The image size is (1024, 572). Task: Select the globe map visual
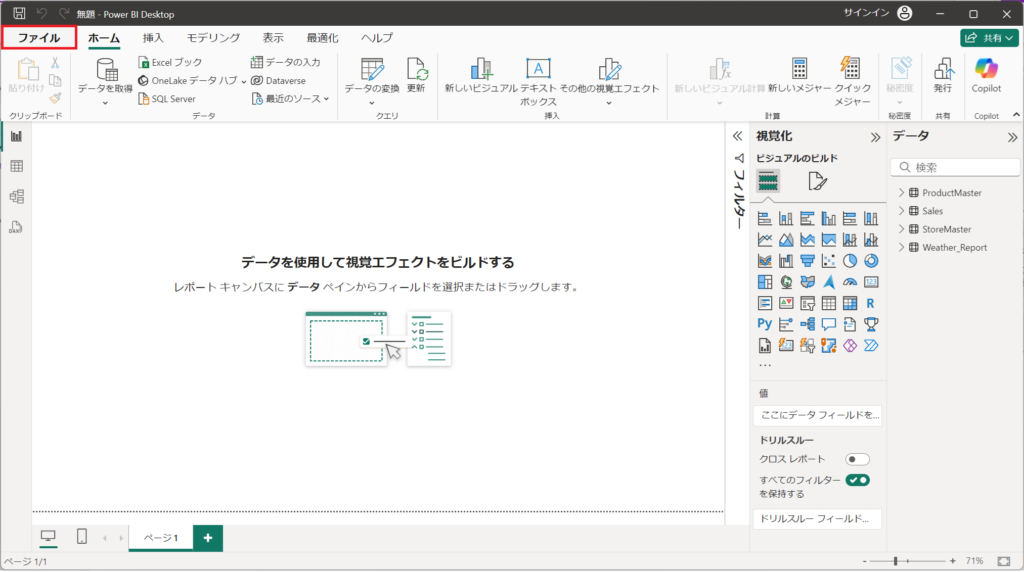click(x=786, y=282)
